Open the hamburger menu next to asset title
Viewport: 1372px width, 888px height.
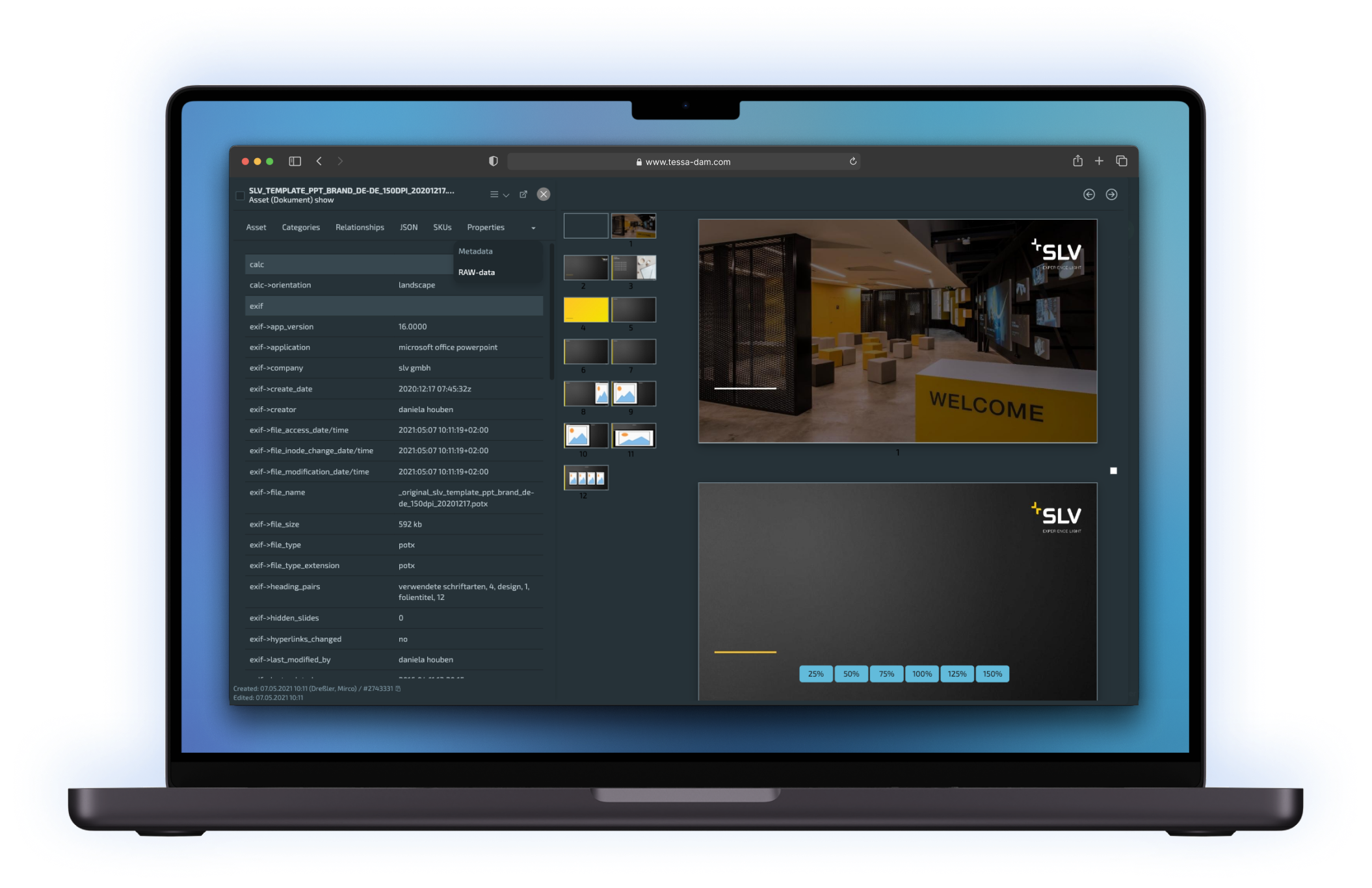coord(494,194)
